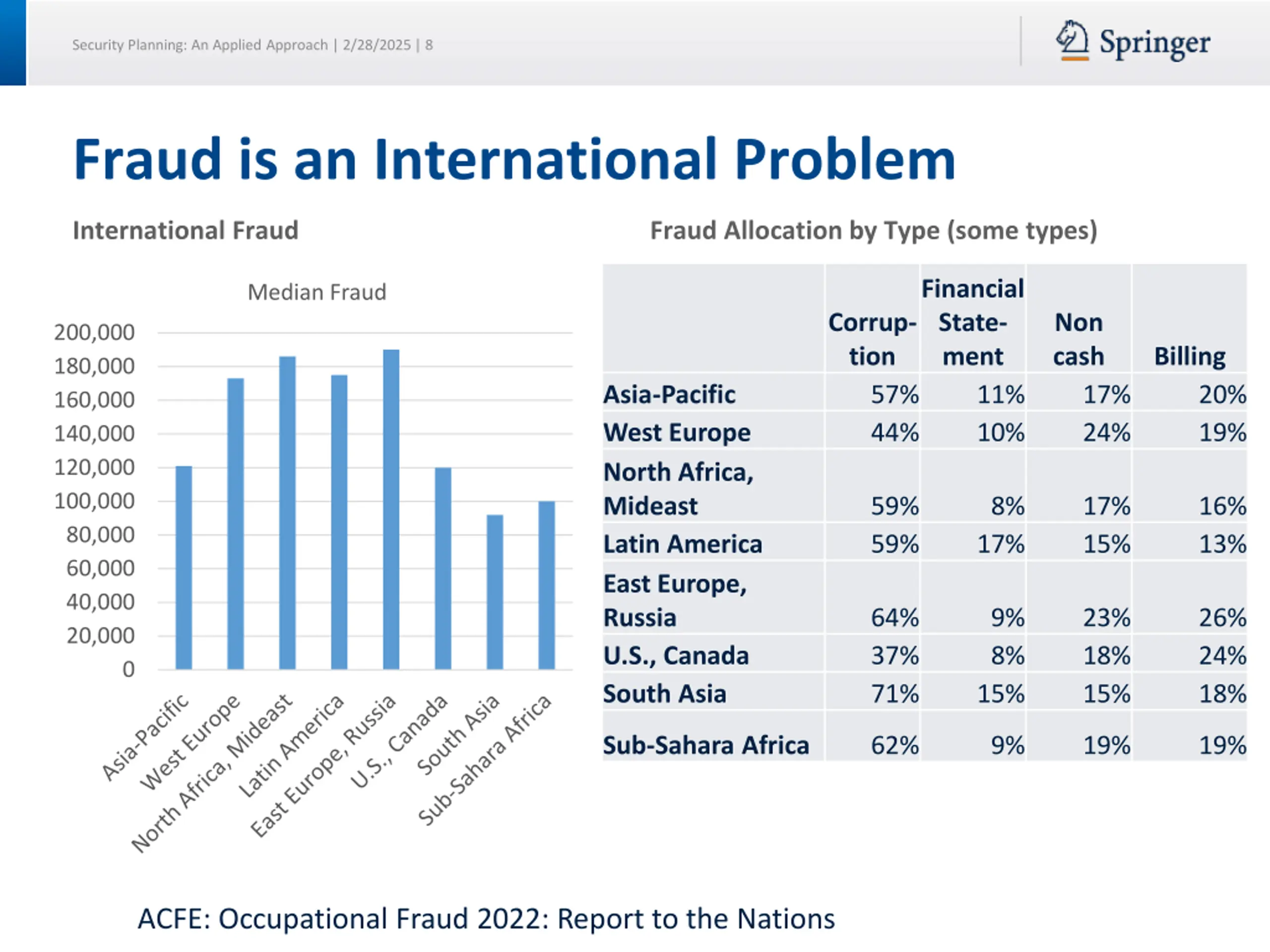
Task: Click the Median Fraud chart title
Action: [317, 292]
